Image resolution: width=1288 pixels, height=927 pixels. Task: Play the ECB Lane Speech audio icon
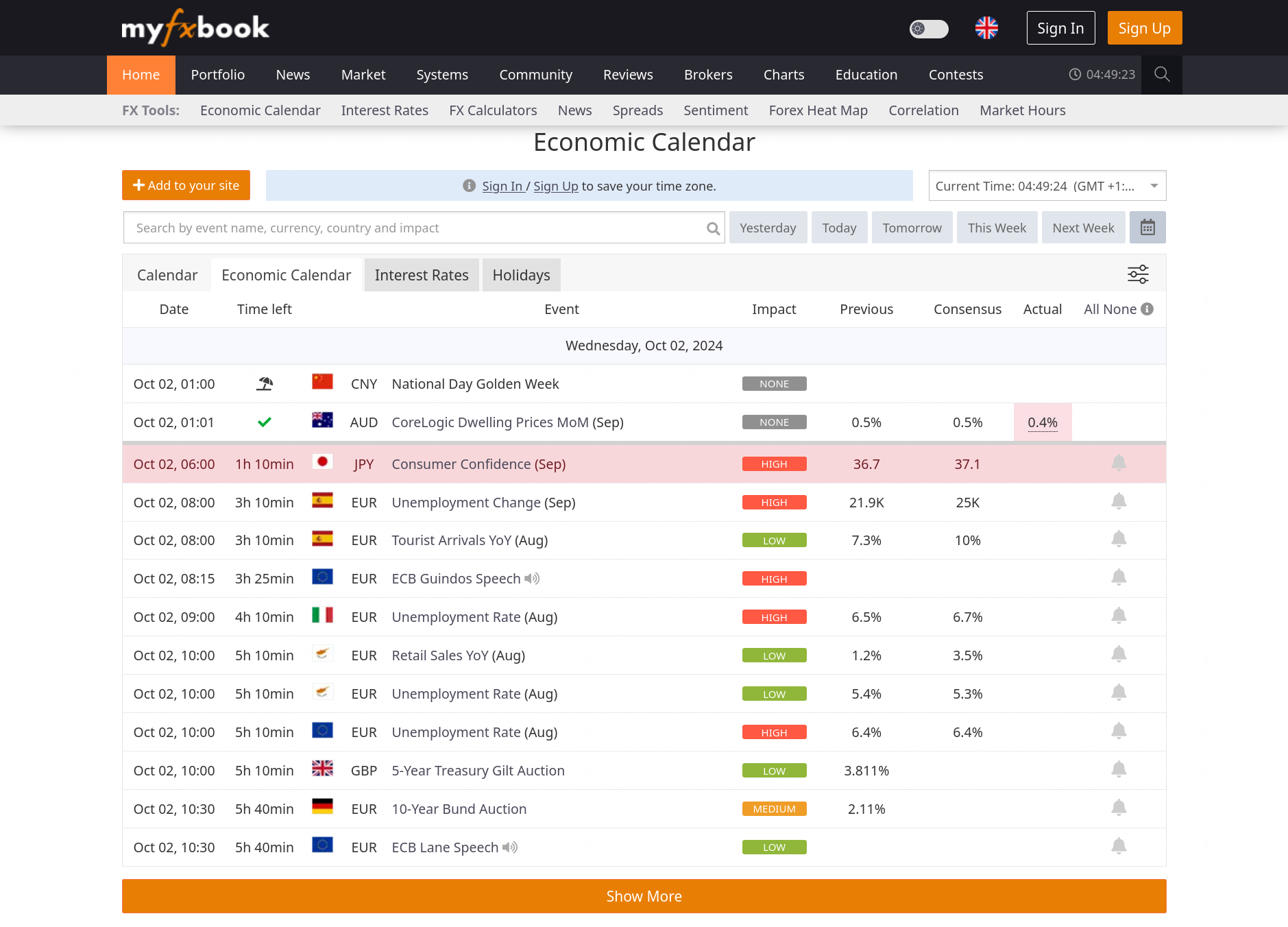[x=510, y=847]
